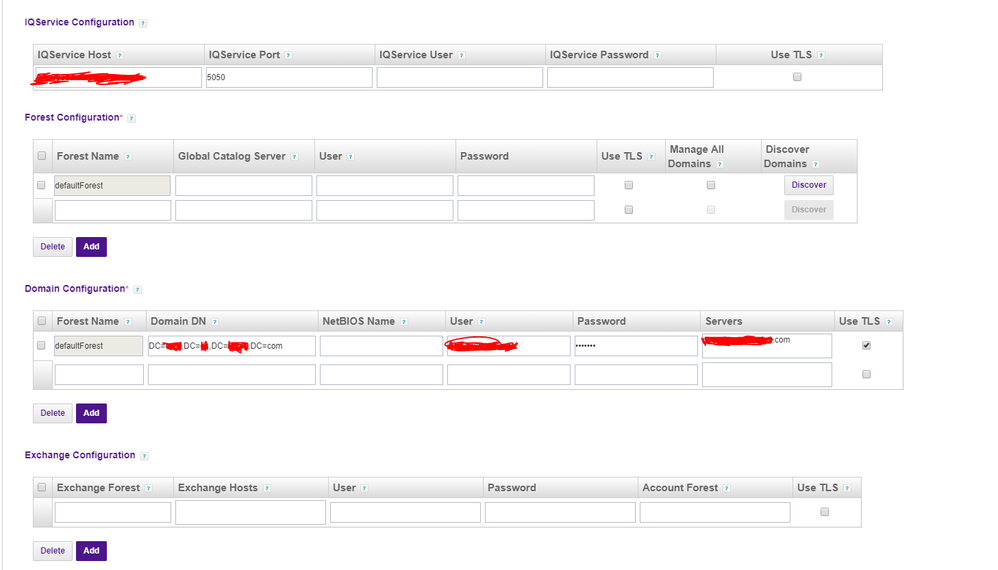Click help icon beside IQService Password
Screen dimensions: 998x570
(658, 56)
